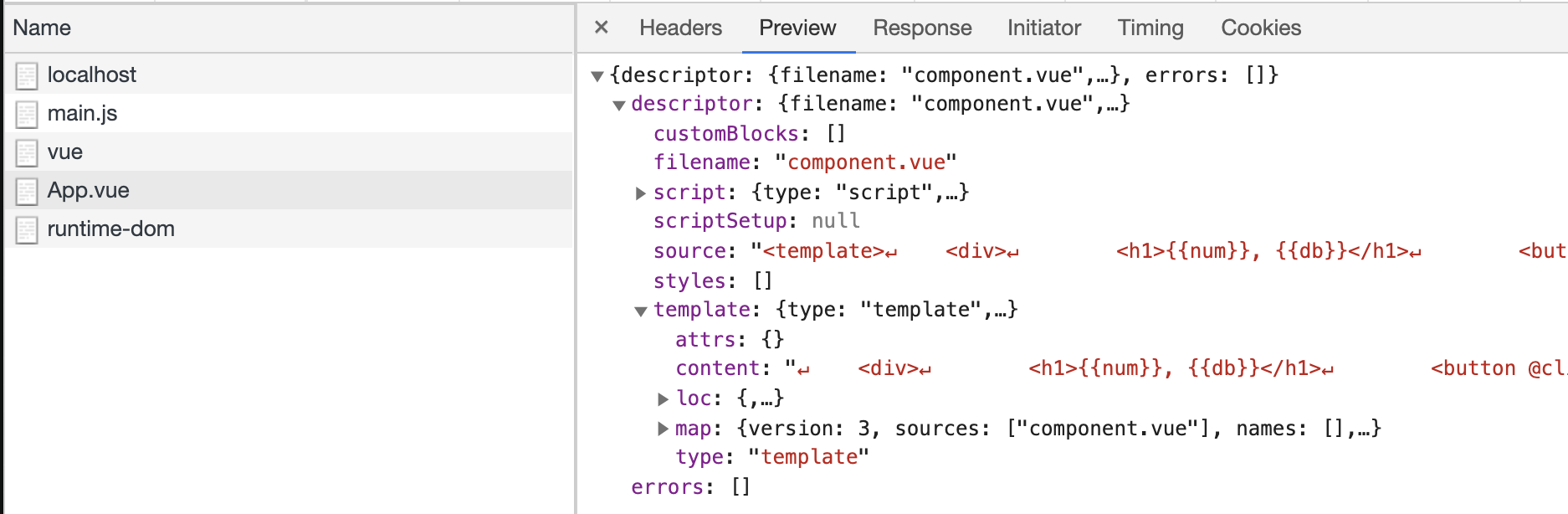
Task: Switch to the Timing tab
Action: click(x=1150, y=28)
